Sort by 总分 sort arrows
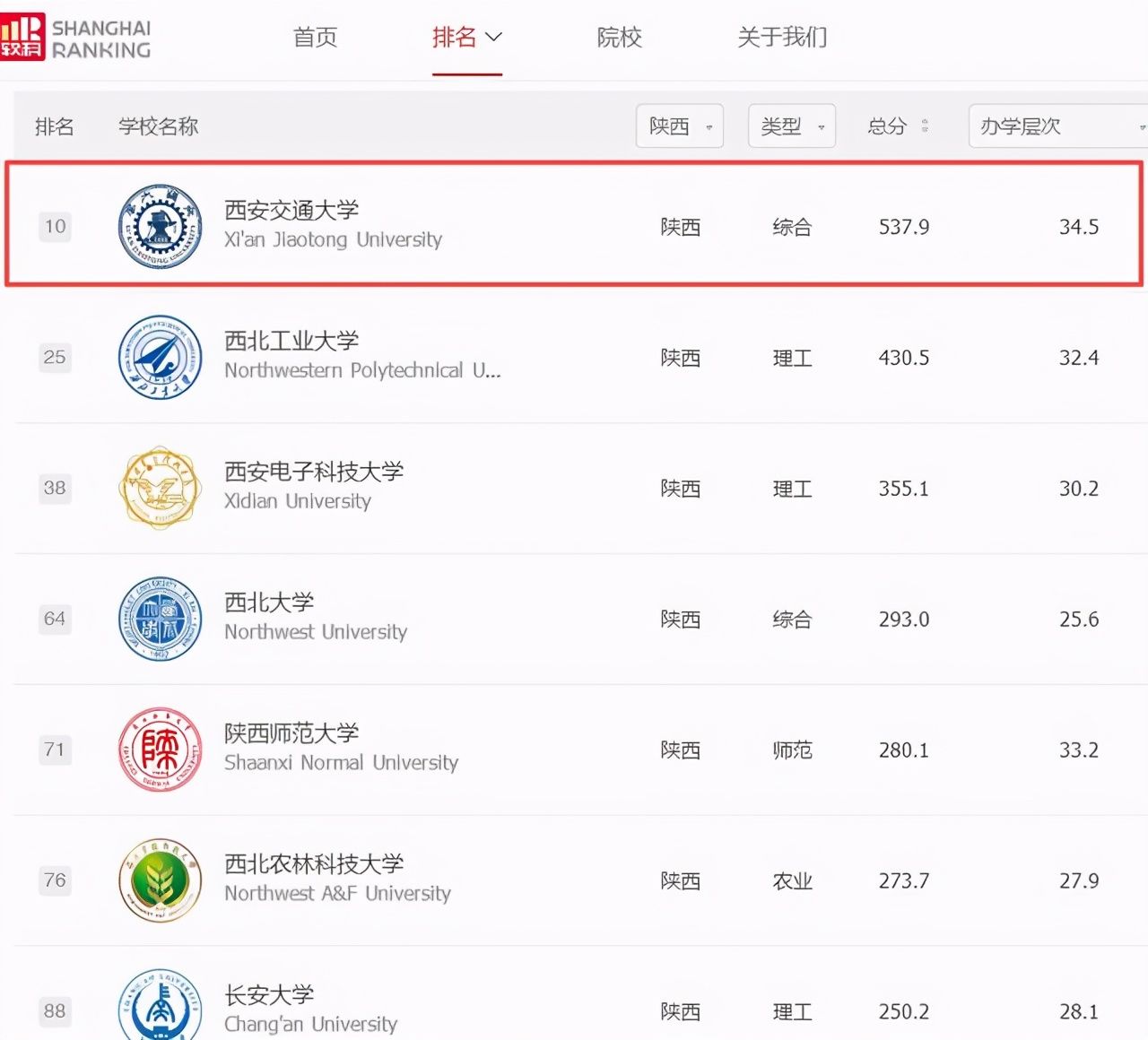This screenshot has height=1040, width=1148. 925,126
